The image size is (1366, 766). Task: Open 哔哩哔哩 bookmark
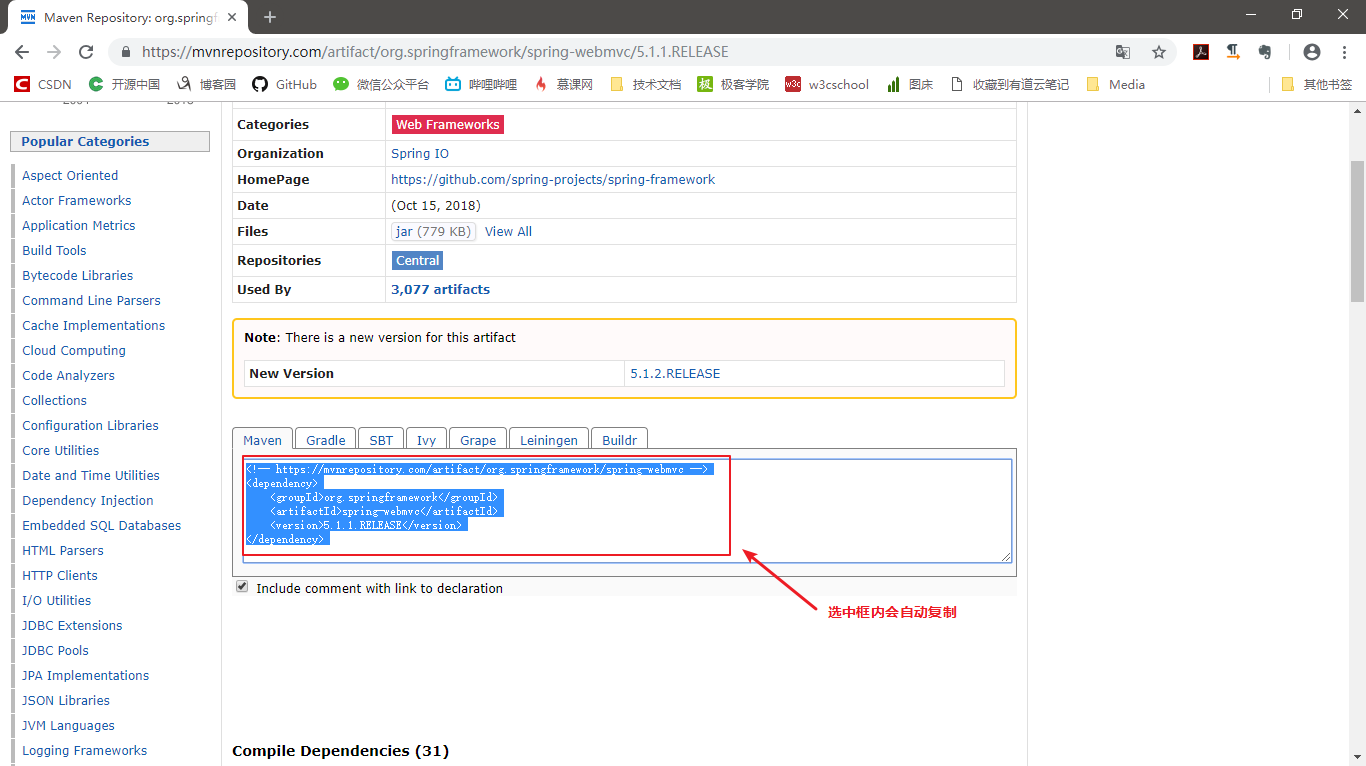click(x=481, y=84)
